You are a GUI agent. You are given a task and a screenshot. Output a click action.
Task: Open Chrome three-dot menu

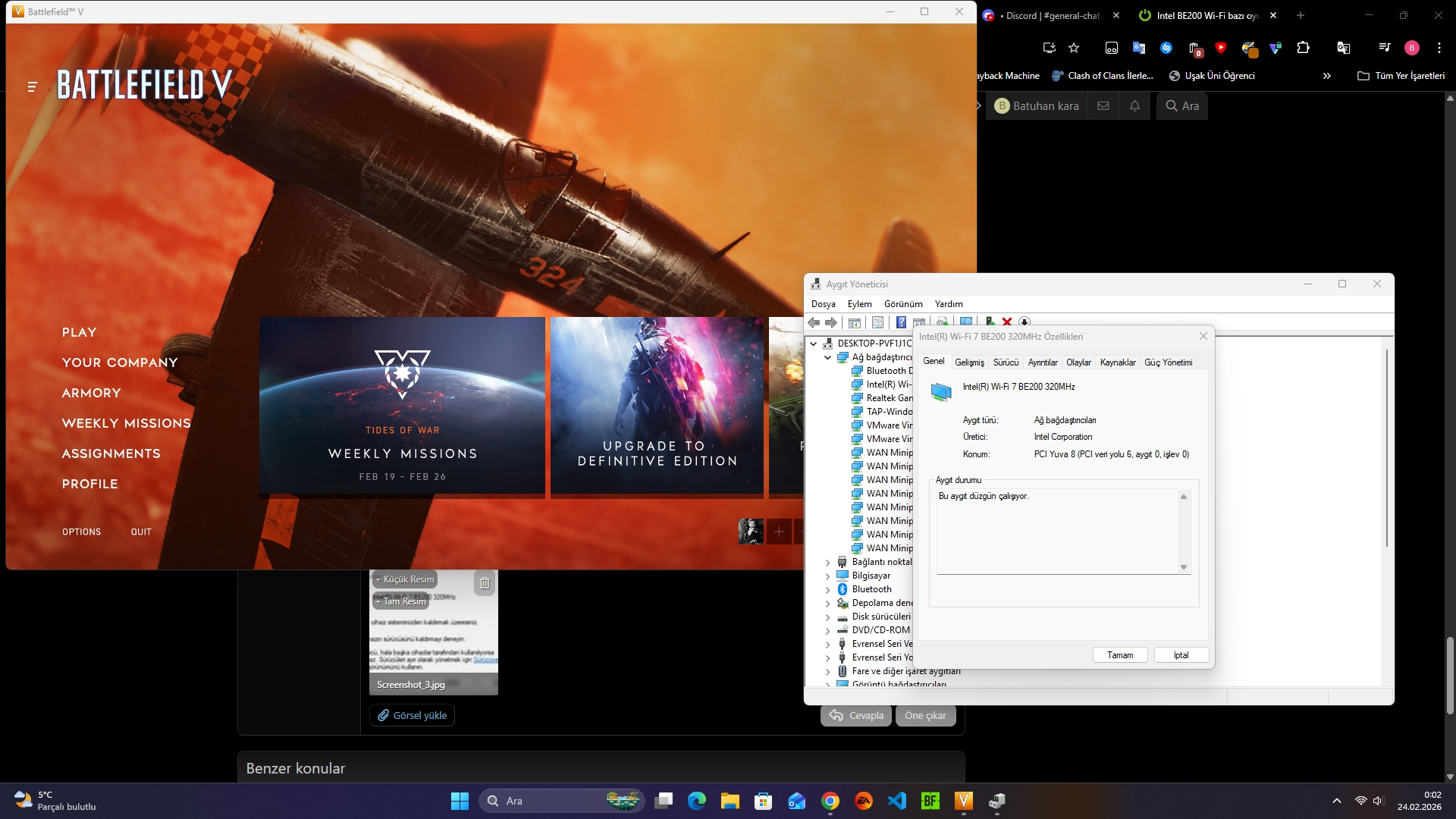pyautogui.click(x=1439, y=48)
